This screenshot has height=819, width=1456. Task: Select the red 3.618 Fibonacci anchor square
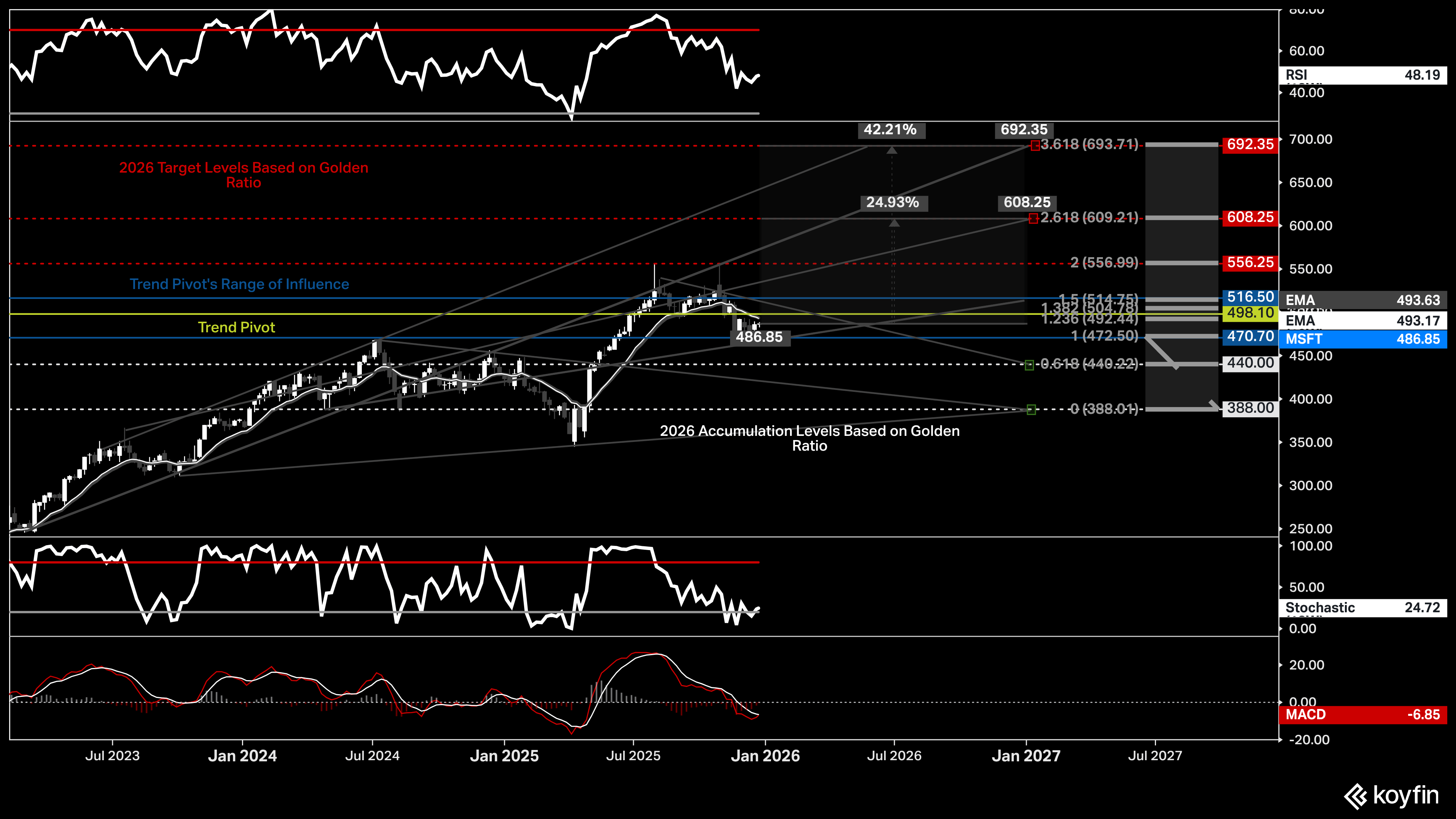(x=1035, y=146)
